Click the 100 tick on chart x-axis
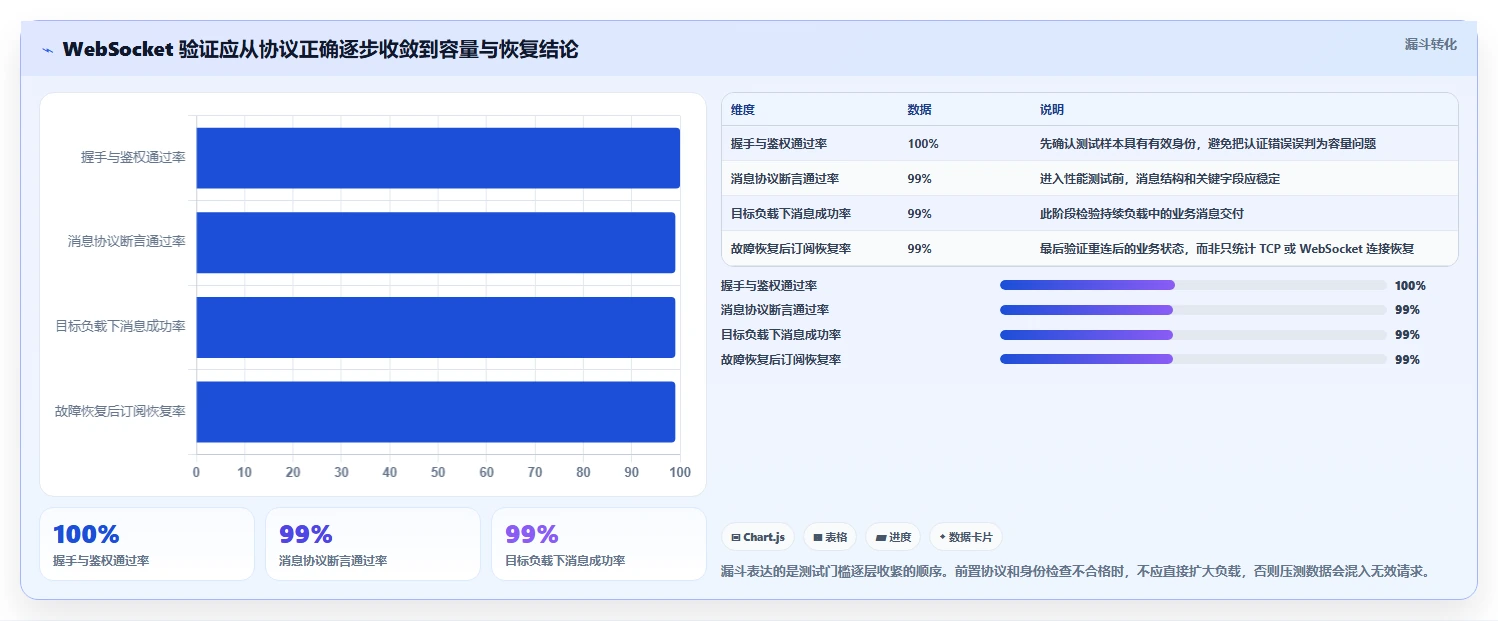 tap(680, 472)
